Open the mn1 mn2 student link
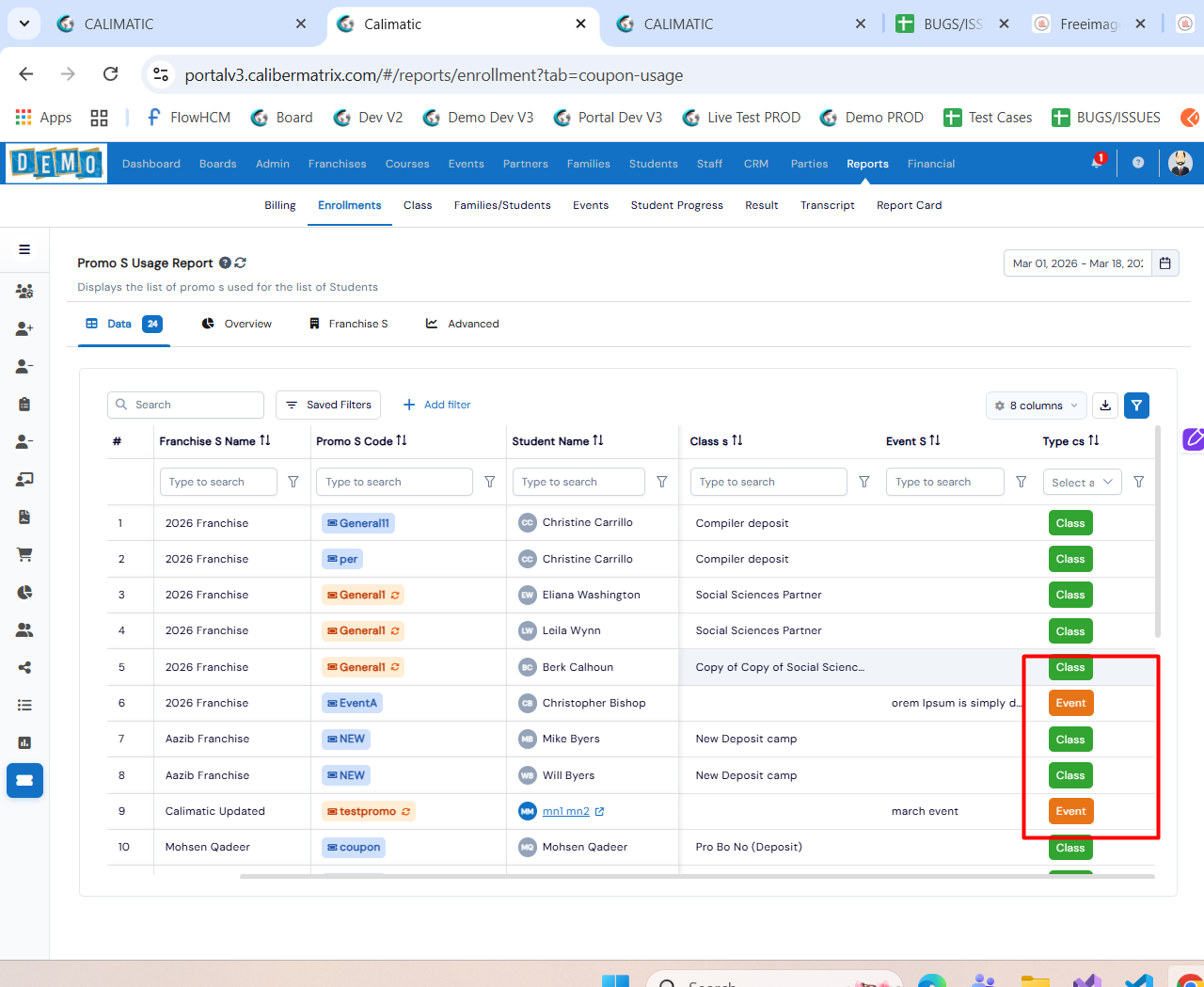 coord(565,811)
